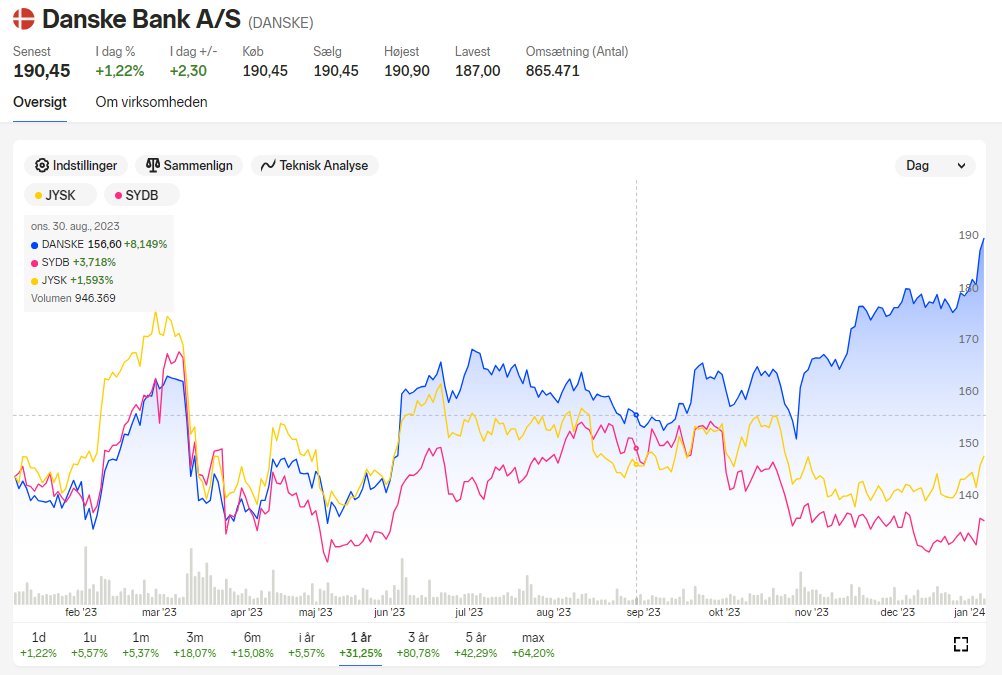The image size is (1002, 675).
Task: Select the 6m time range
Action: [252, 645]
